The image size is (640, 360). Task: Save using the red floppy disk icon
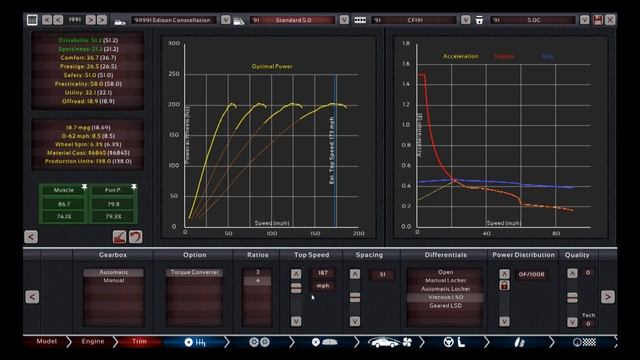click(x=598, y=20)
